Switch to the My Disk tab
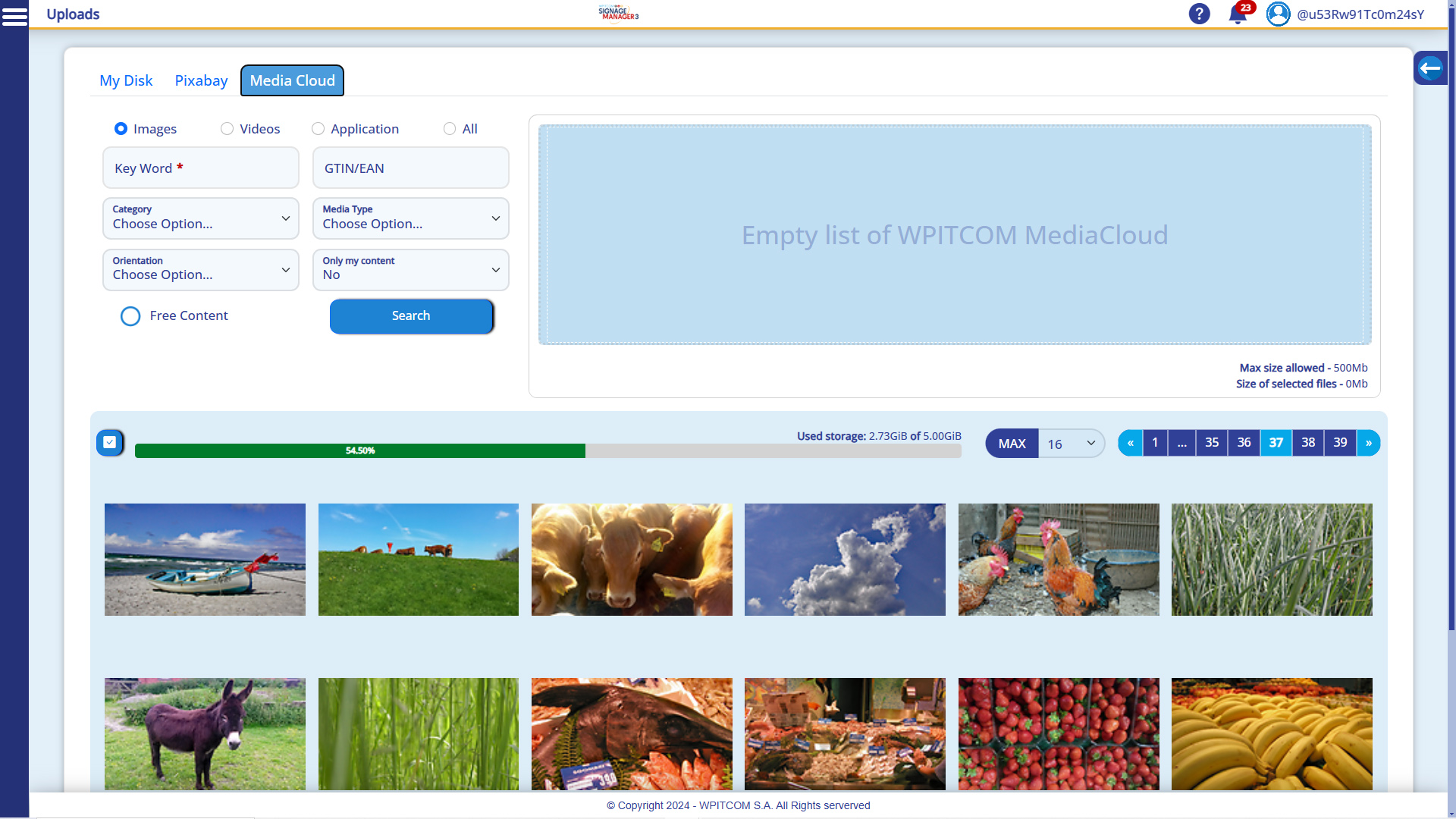This screenshot has width=1456, height=819. pyautogui.click(x=125, y=80)
